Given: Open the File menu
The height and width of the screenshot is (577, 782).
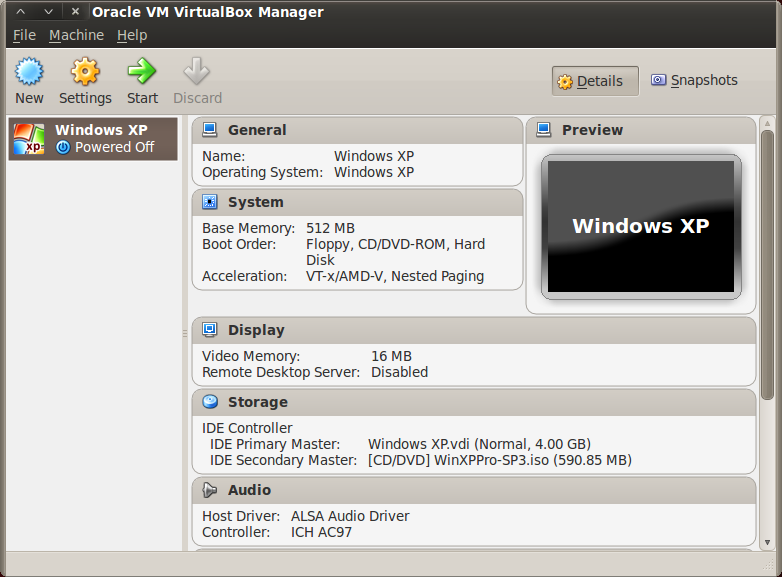Looking at the screenshot, I should [x=24, y=35].
